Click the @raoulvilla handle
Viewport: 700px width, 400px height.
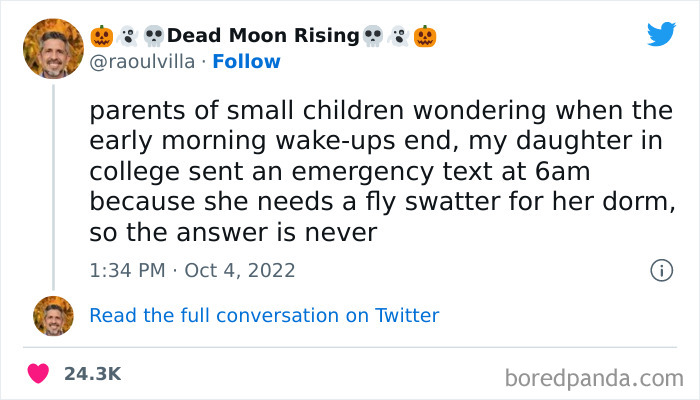point(141,62)
